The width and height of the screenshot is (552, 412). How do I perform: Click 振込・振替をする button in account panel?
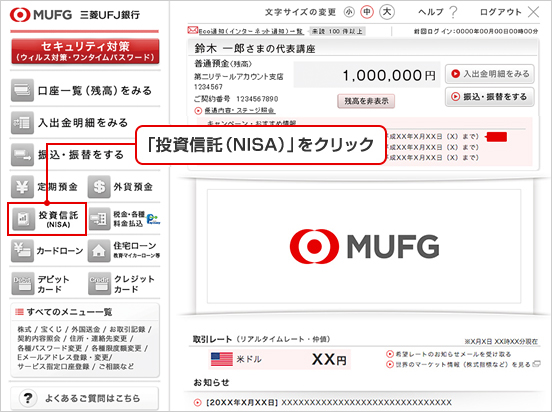490,96
